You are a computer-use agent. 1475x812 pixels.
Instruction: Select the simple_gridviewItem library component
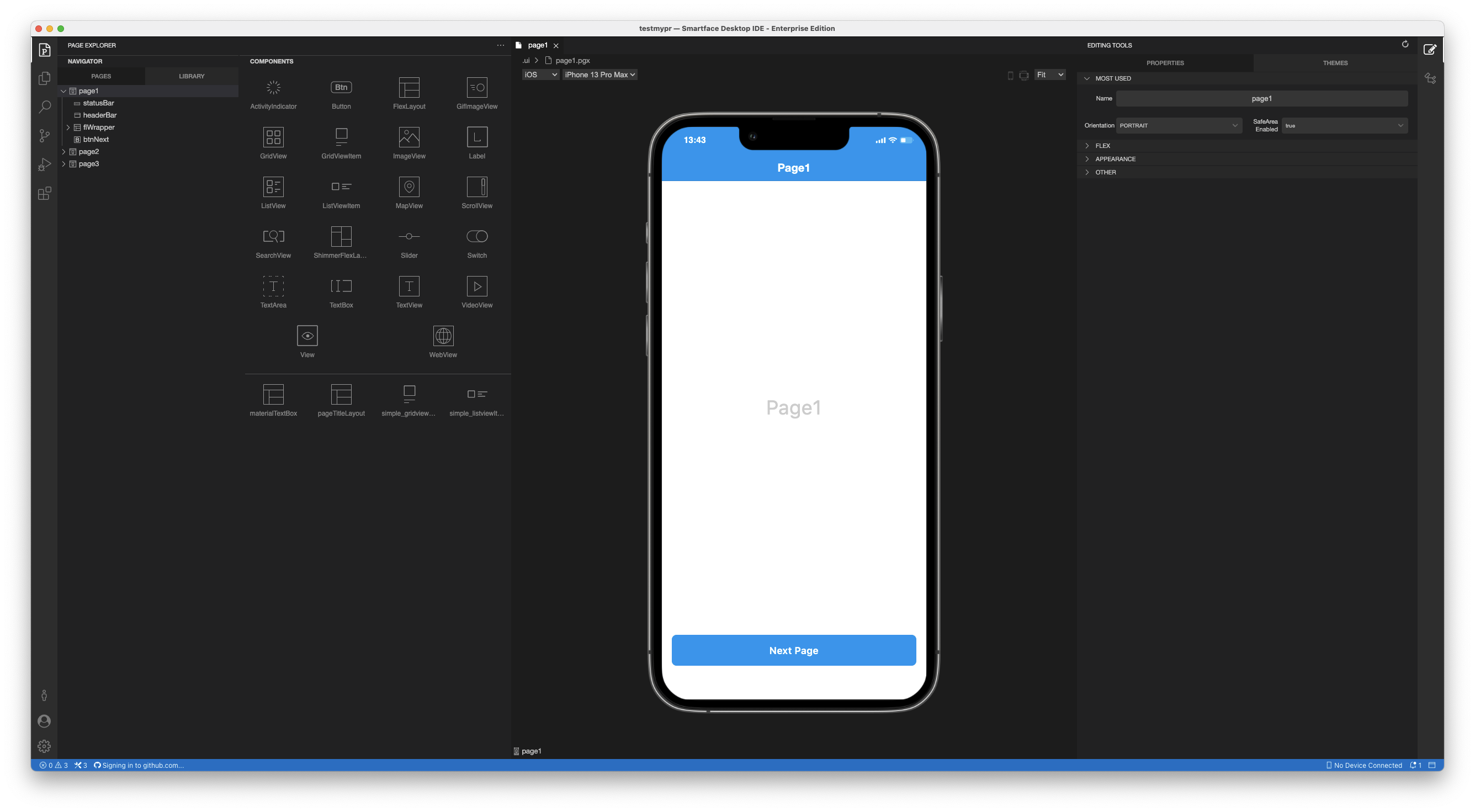[x=409, y=400]
